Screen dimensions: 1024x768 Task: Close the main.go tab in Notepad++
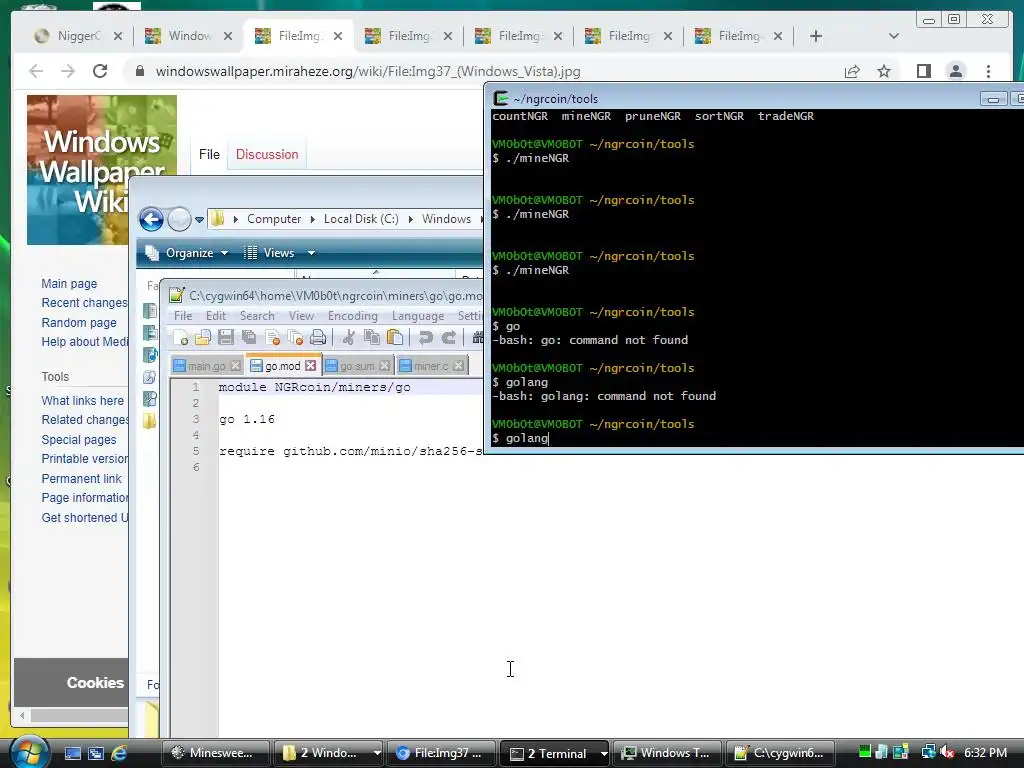pos(236,366)
